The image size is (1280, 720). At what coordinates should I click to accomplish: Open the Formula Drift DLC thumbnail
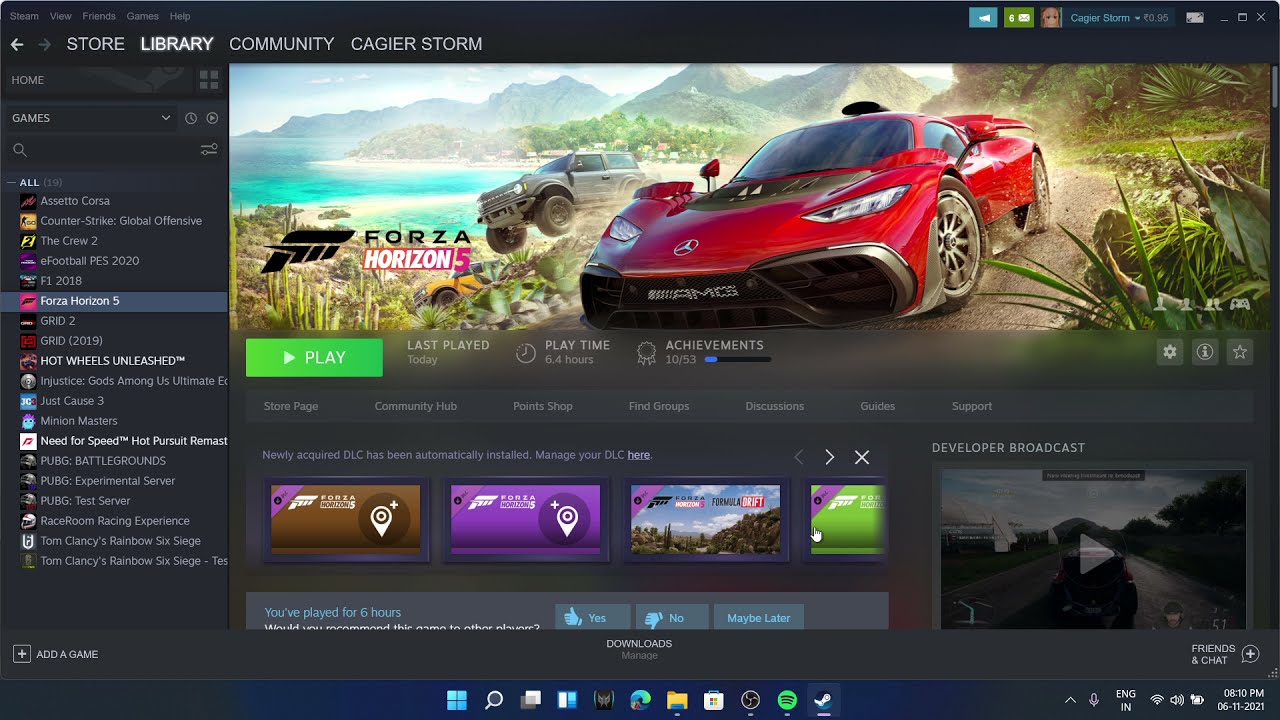tap(706, 519)
